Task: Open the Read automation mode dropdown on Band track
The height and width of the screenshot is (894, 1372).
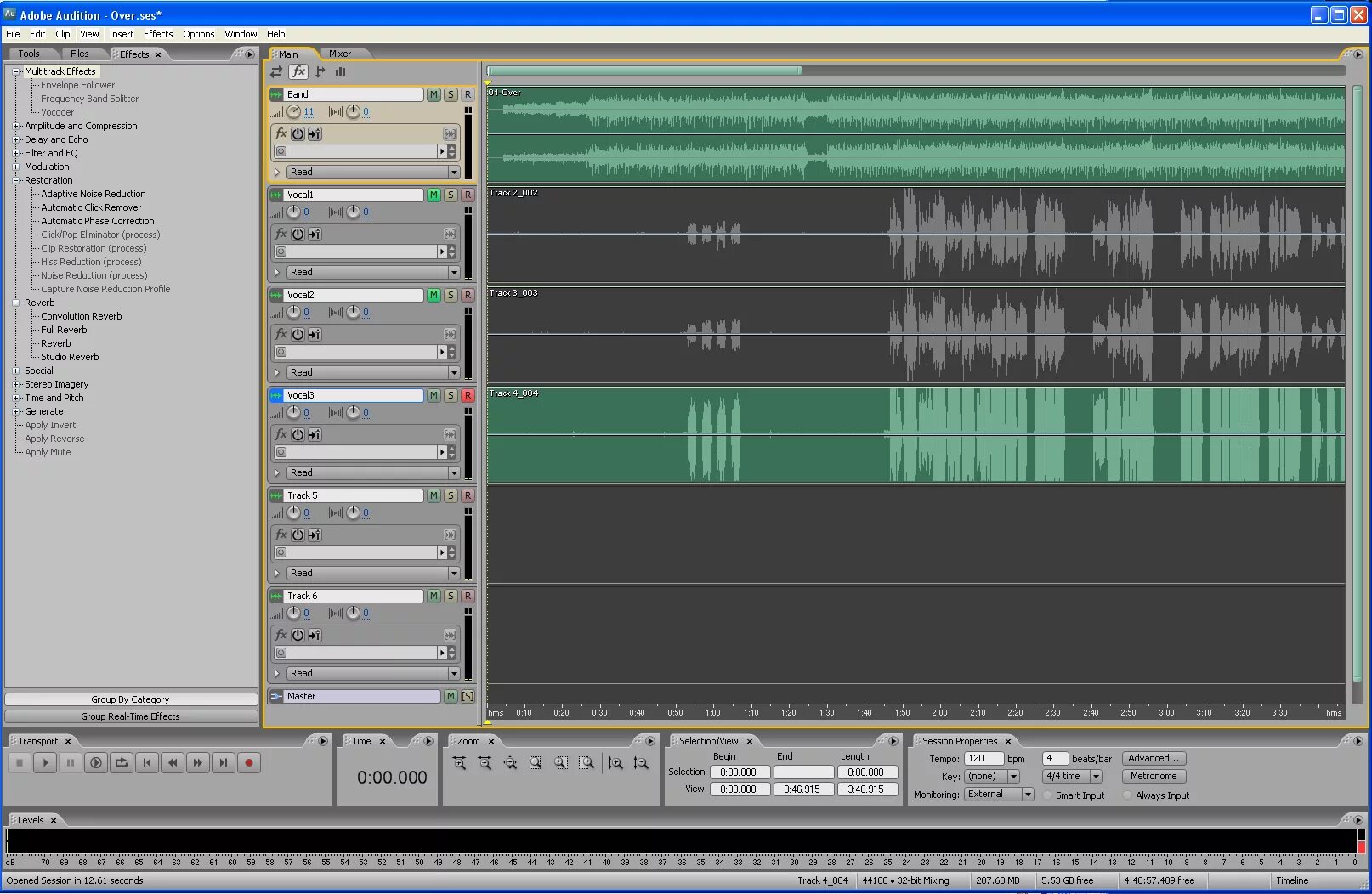Action: coord(455,171)
